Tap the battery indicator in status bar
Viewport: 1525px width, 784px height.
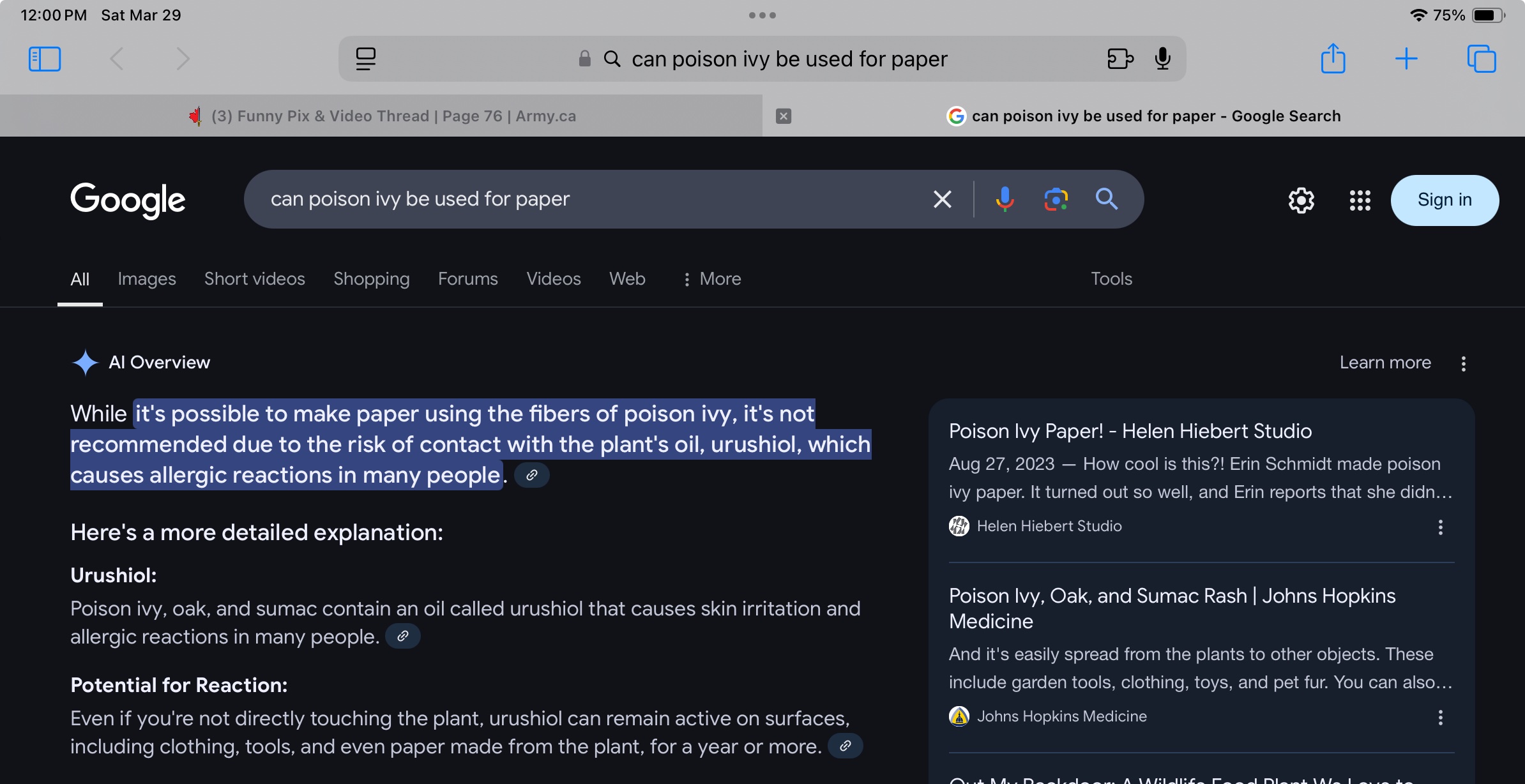click(1489, 15)
